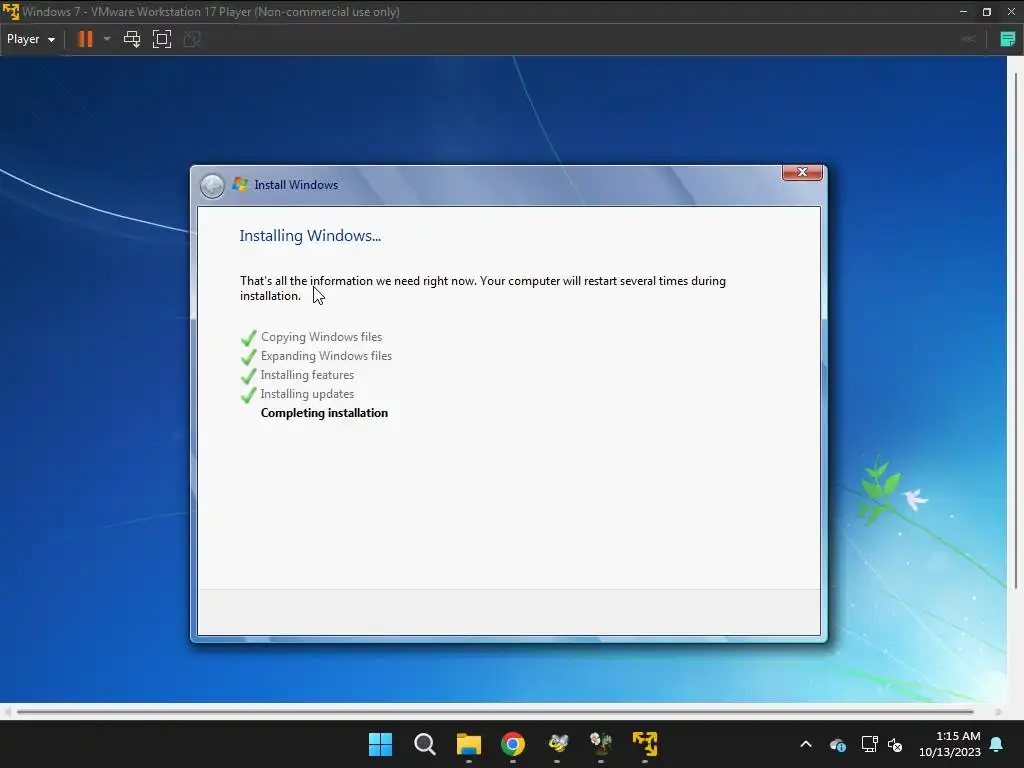Click 'Copying Windows files' step

point(321,337)
